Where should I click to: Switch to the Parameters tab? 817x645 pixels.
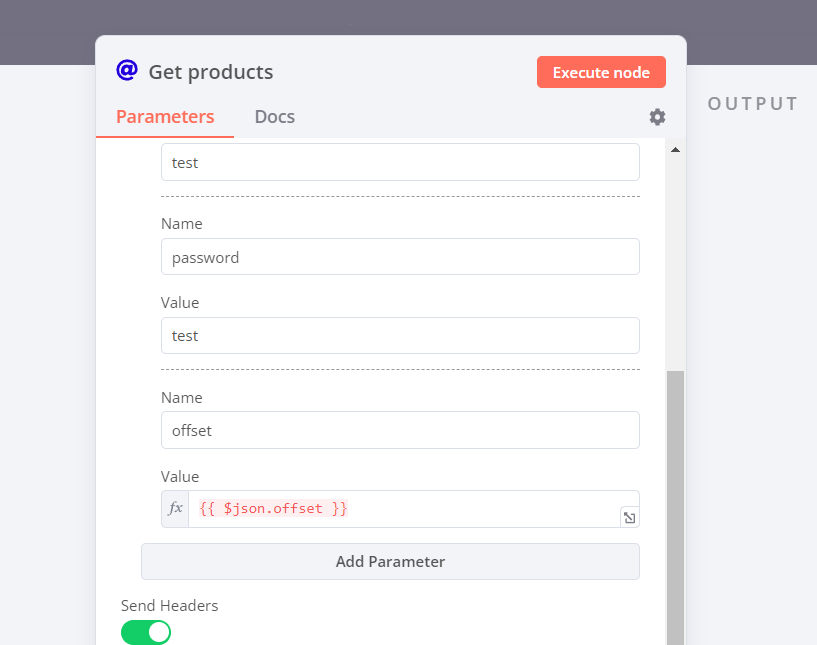pyautogui.click(x=165, y=117)
